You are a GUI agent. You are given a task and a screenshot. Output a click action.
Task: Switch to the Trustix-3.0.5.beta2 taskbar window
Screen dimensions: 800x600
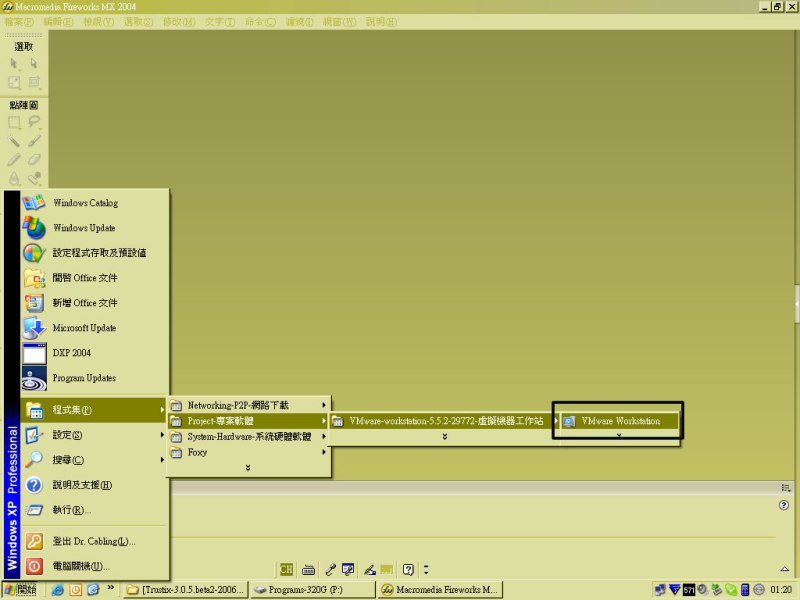click(x=186, y=590)
